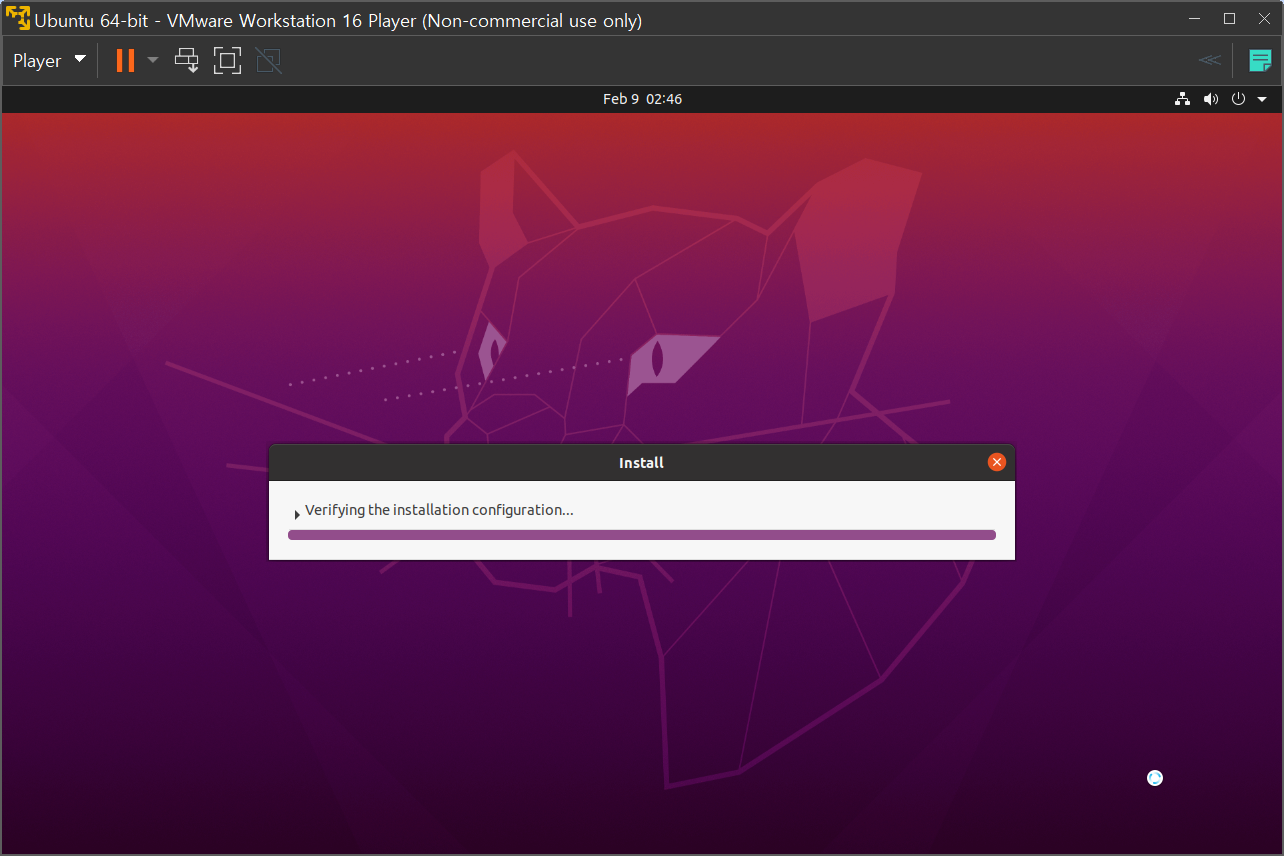Enter full screen mode
1284x856 pixels.
tap(228, 61)
